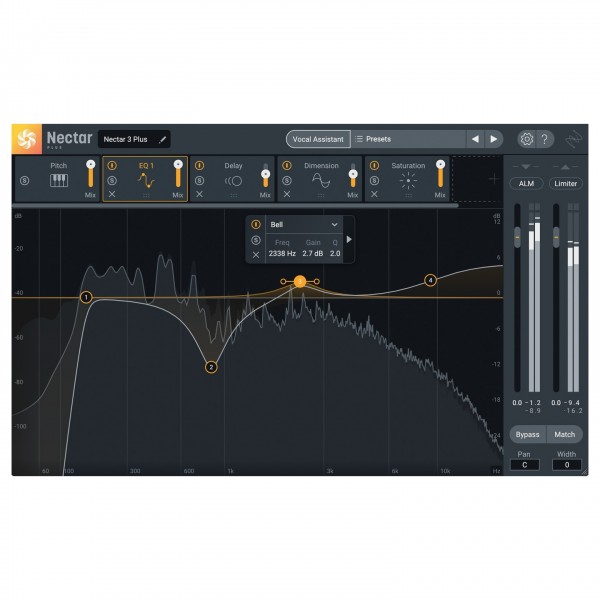Go to previous preset arrow
This screenshot has height=600, width=600.
(x=475, y=139)
